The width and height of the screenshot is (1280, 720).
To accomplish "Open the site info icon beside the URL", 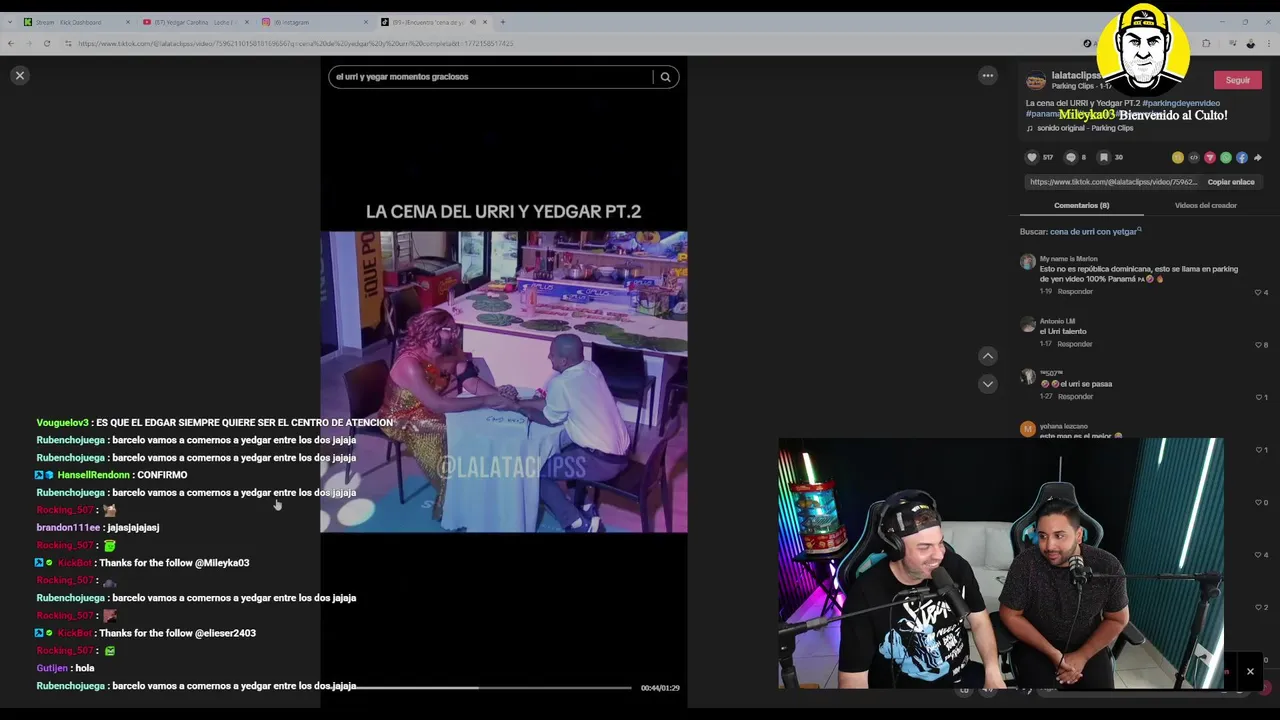I will click(x=68, y=43).
